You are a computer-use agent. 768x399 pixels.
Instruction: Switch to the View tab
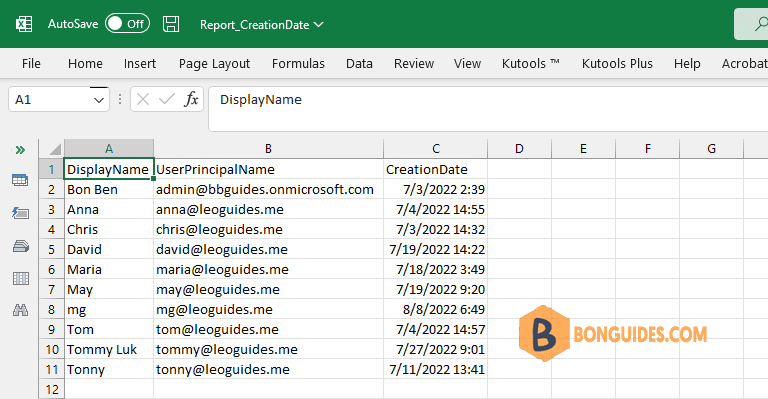[x=467, y=64]
